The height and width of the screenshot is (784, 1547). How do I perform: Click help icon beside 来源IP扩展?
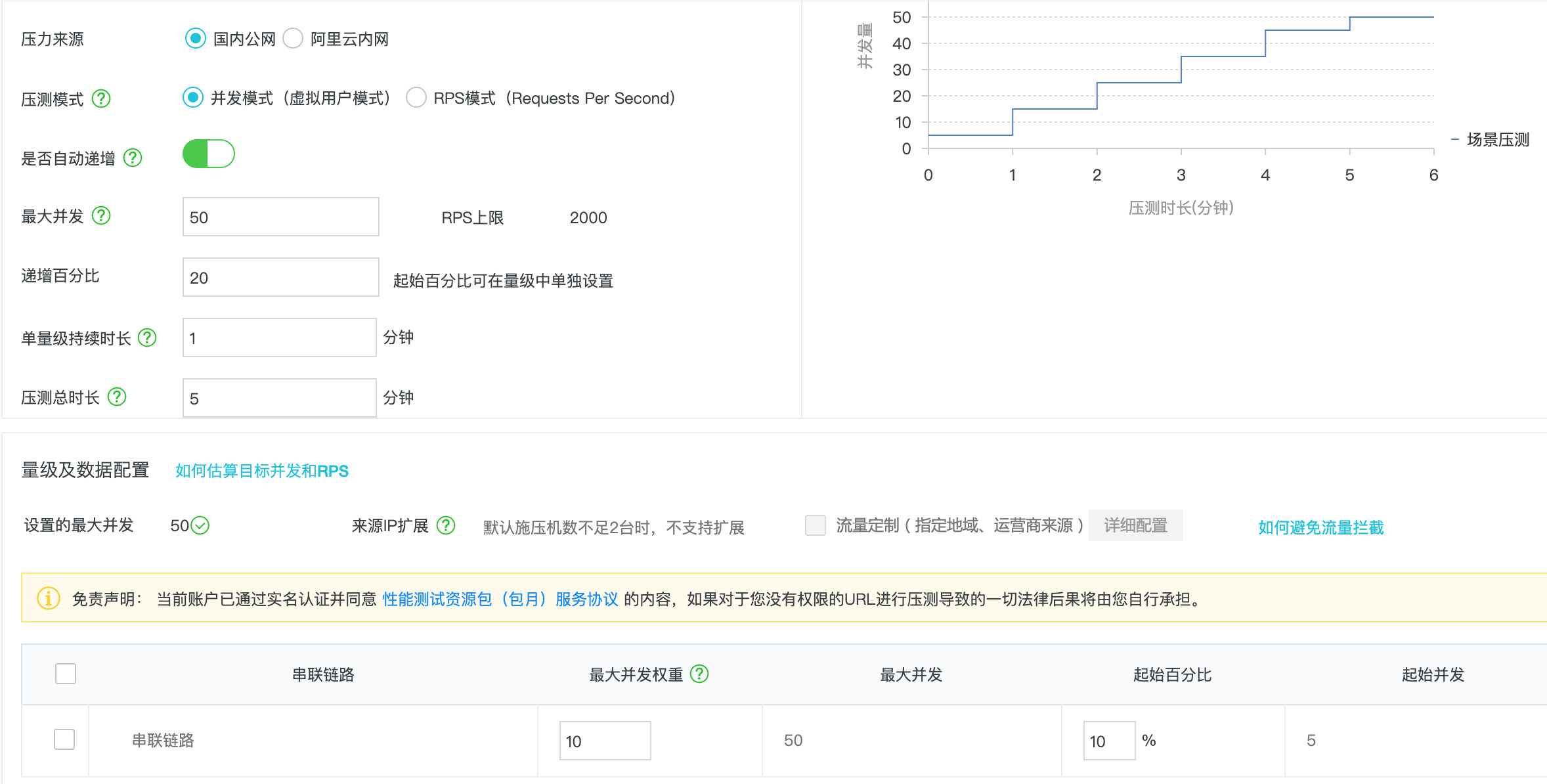[x=446, y=525]
